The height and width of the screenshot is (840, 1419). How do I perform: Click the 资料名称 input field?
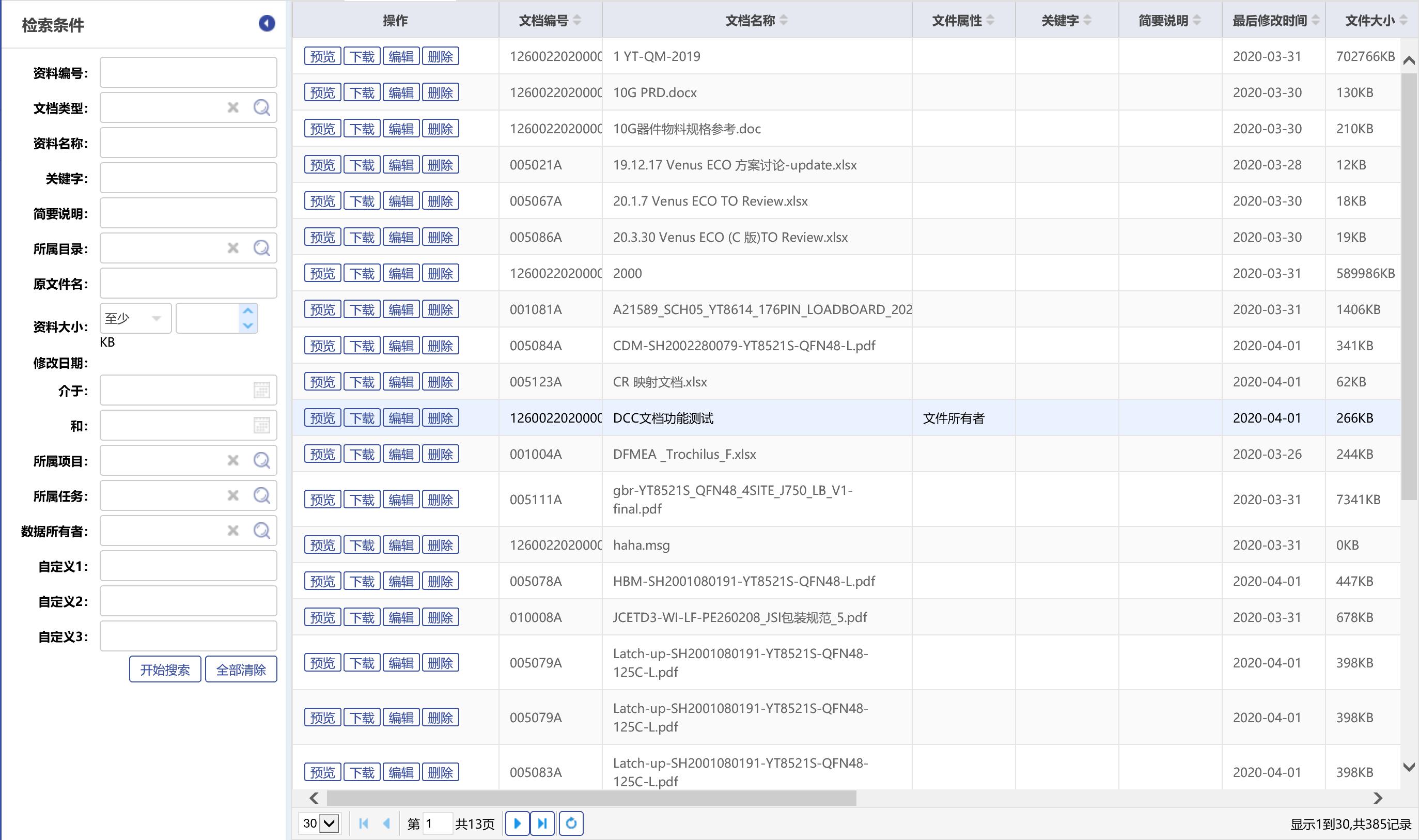[x=188, y=143]
